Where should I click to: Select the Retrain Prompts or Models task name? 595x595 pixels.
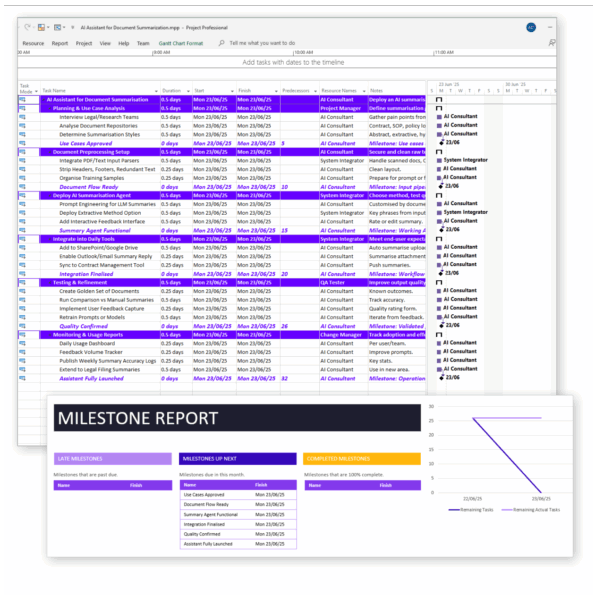tap(92, 317)
